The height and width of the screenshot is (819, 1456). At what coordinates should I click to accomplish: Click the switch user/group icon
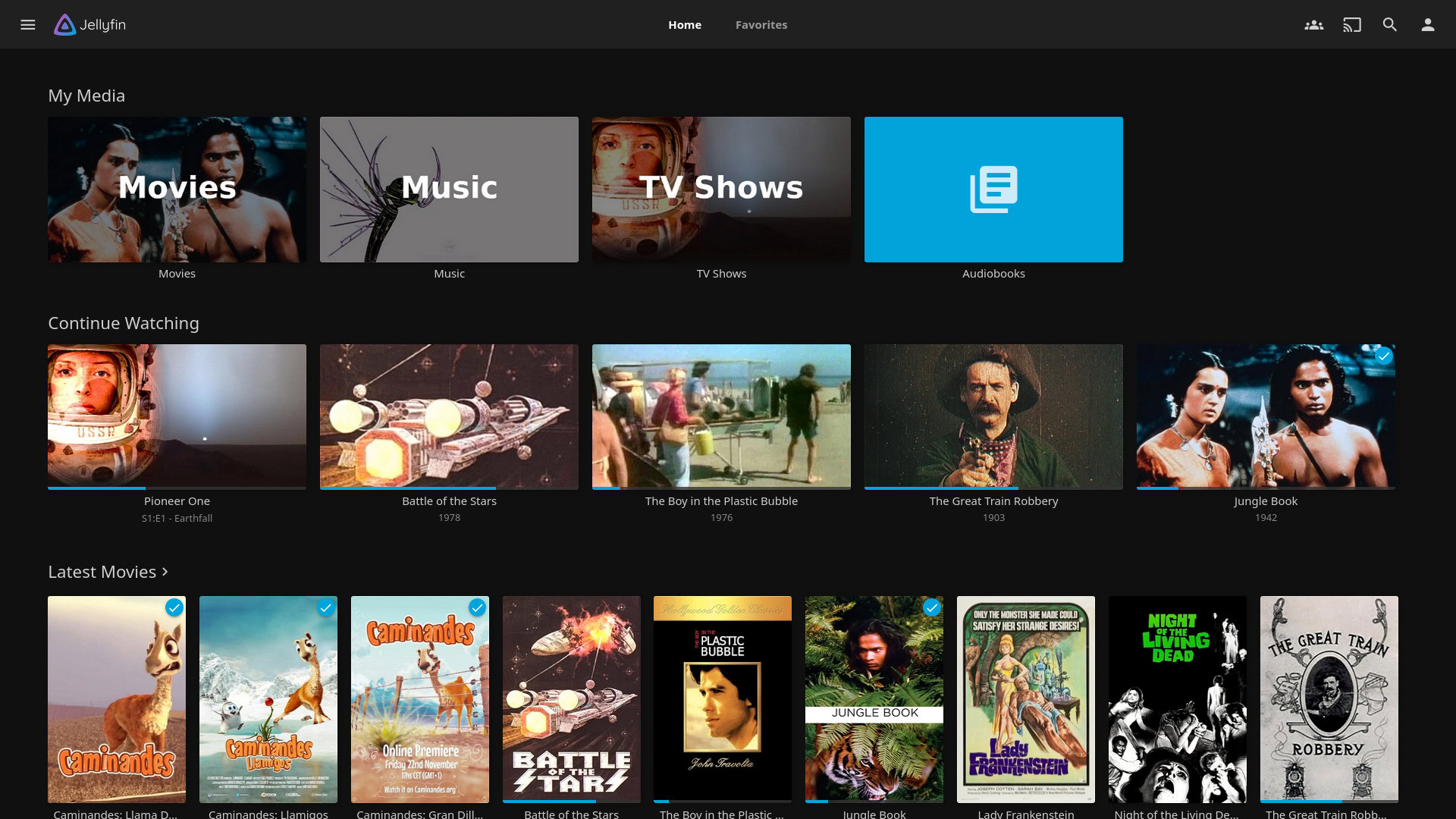[x=1314, y=24]
